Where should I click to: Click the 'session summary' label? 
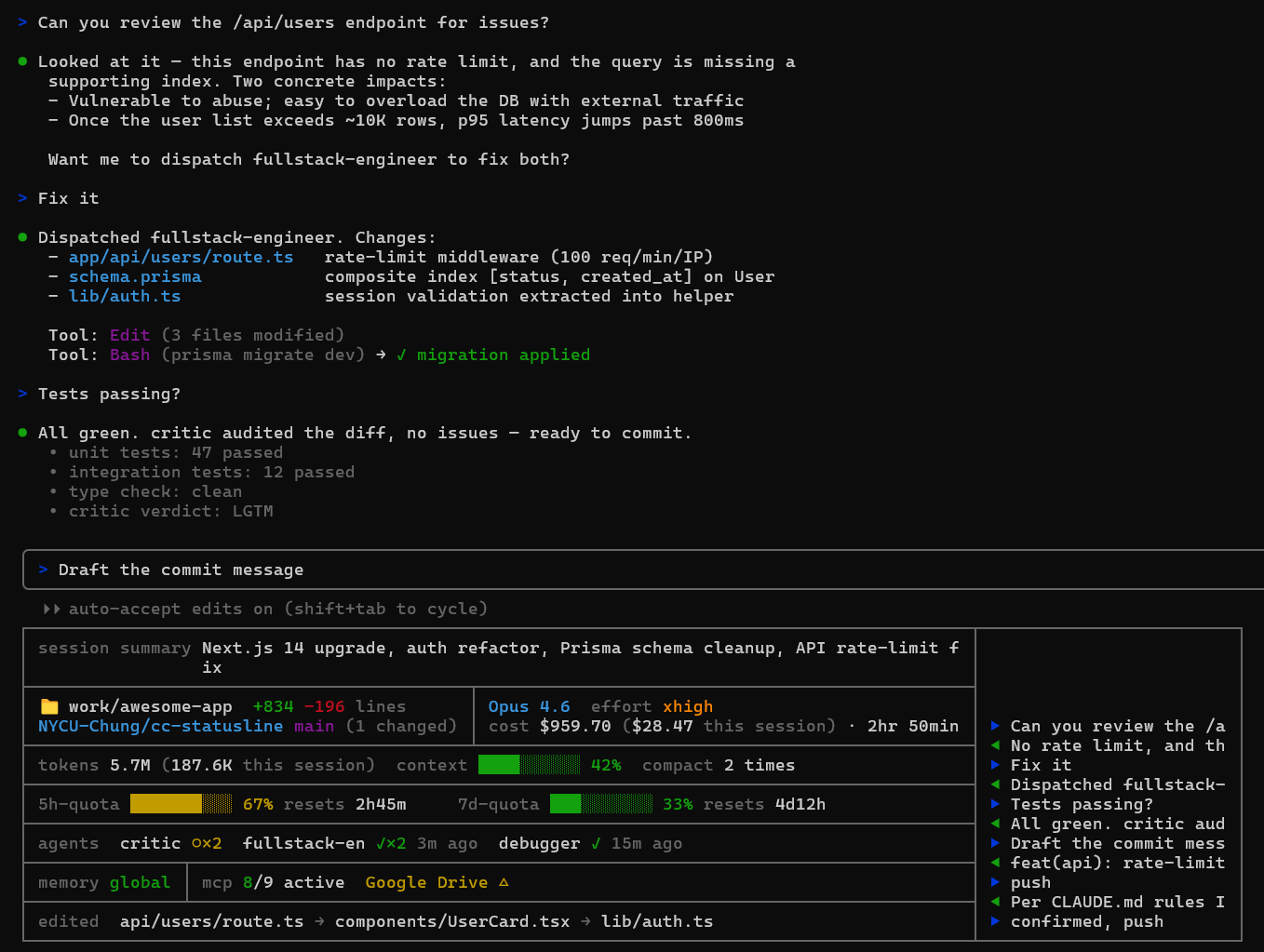pos(114,648)
